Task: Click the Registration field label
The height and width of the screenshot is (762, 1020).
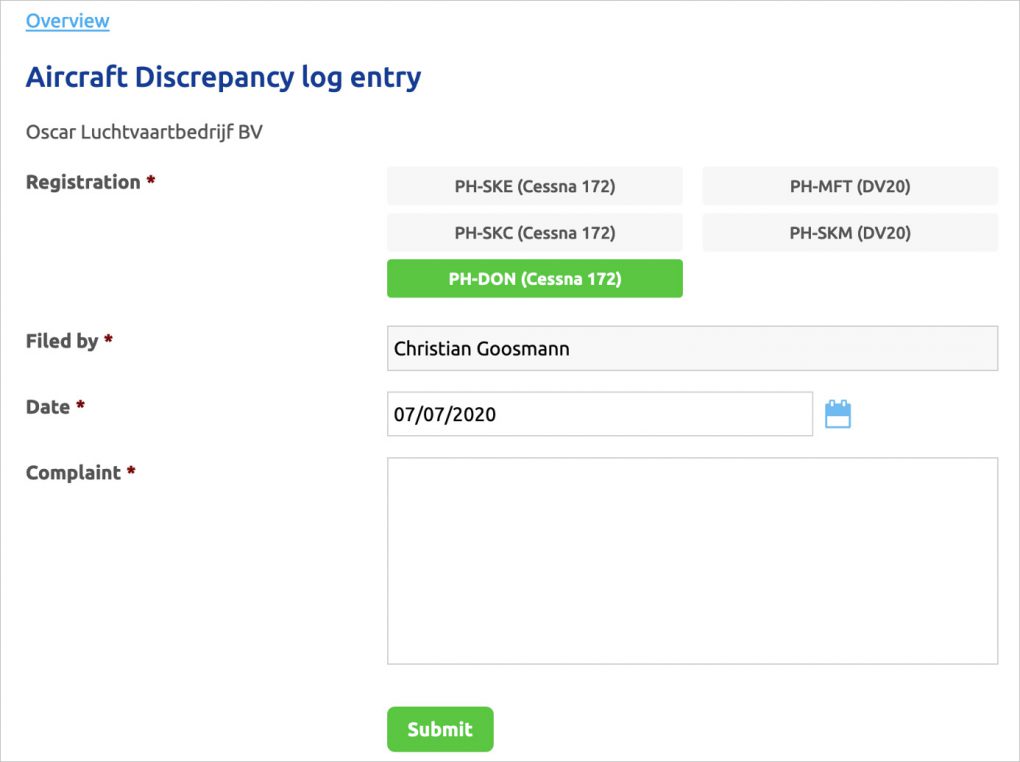Action: point(81,182)
